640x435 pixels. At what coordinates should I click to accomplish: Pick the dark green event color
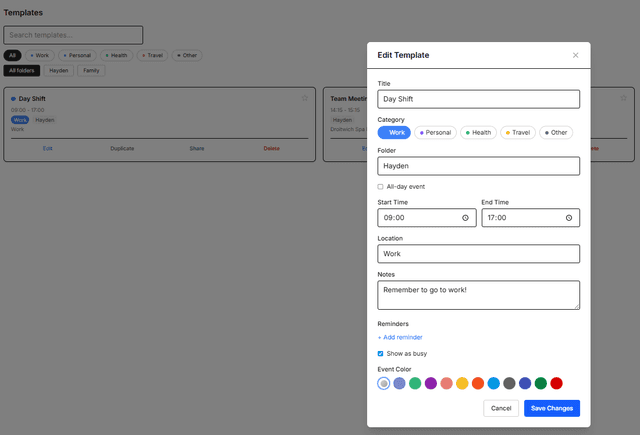click(x=541, y=383)
